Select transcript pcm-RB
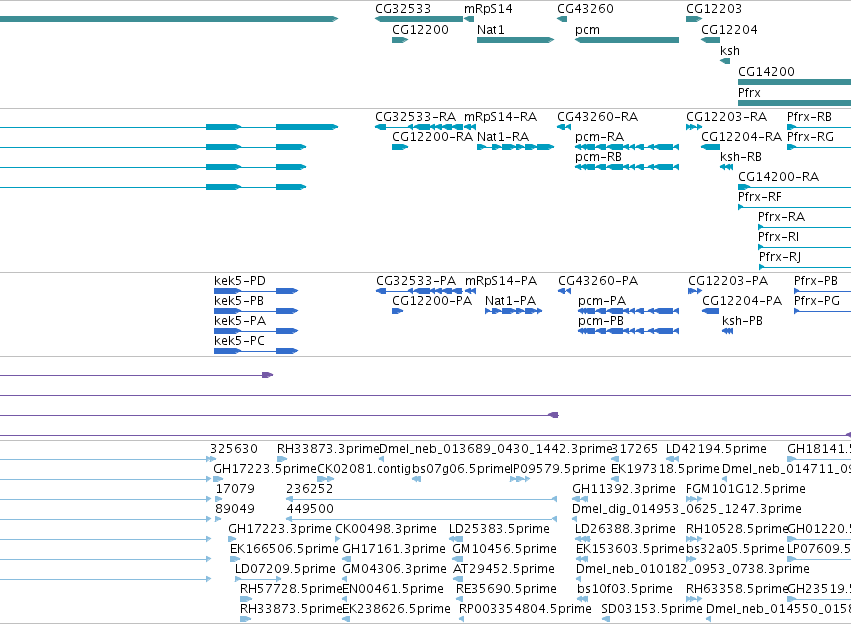 pos(598,157)
